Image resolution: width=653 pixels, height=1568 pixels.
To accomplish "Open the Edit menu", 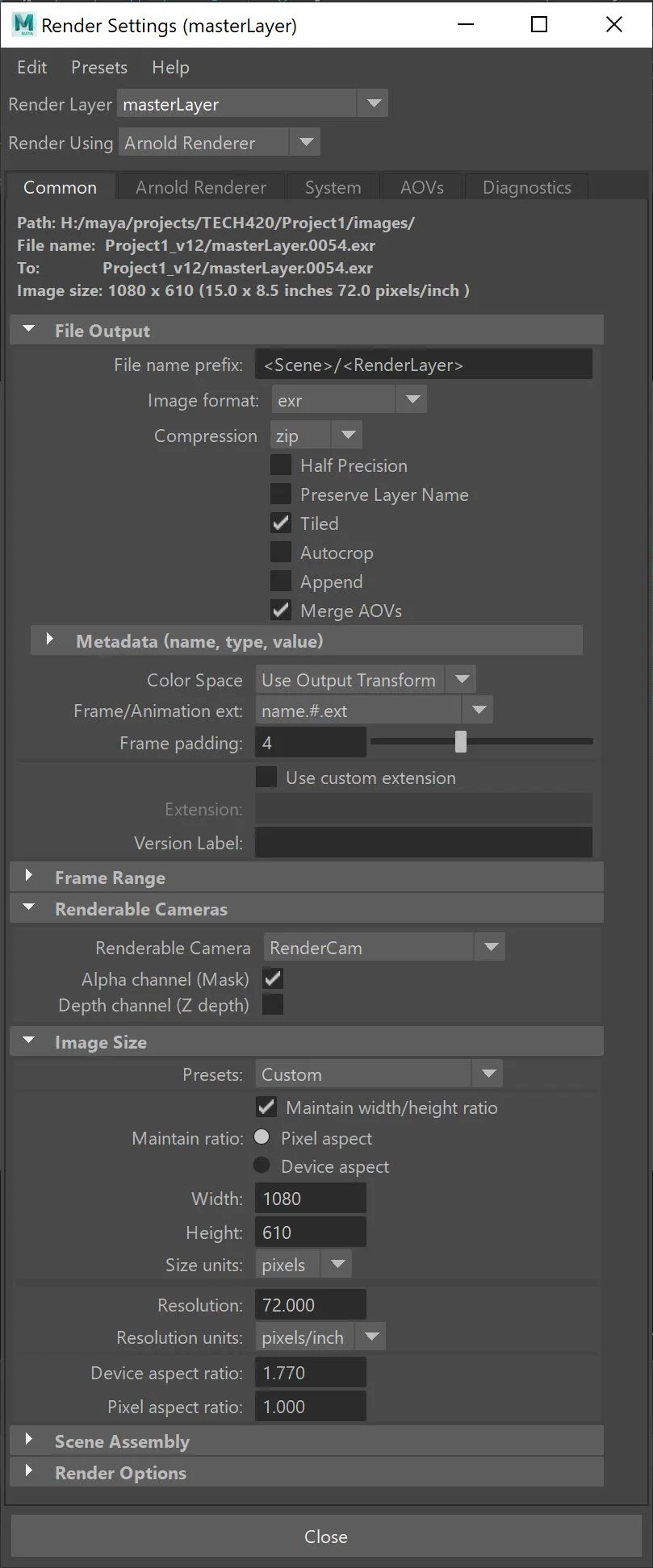I will 32,68.
